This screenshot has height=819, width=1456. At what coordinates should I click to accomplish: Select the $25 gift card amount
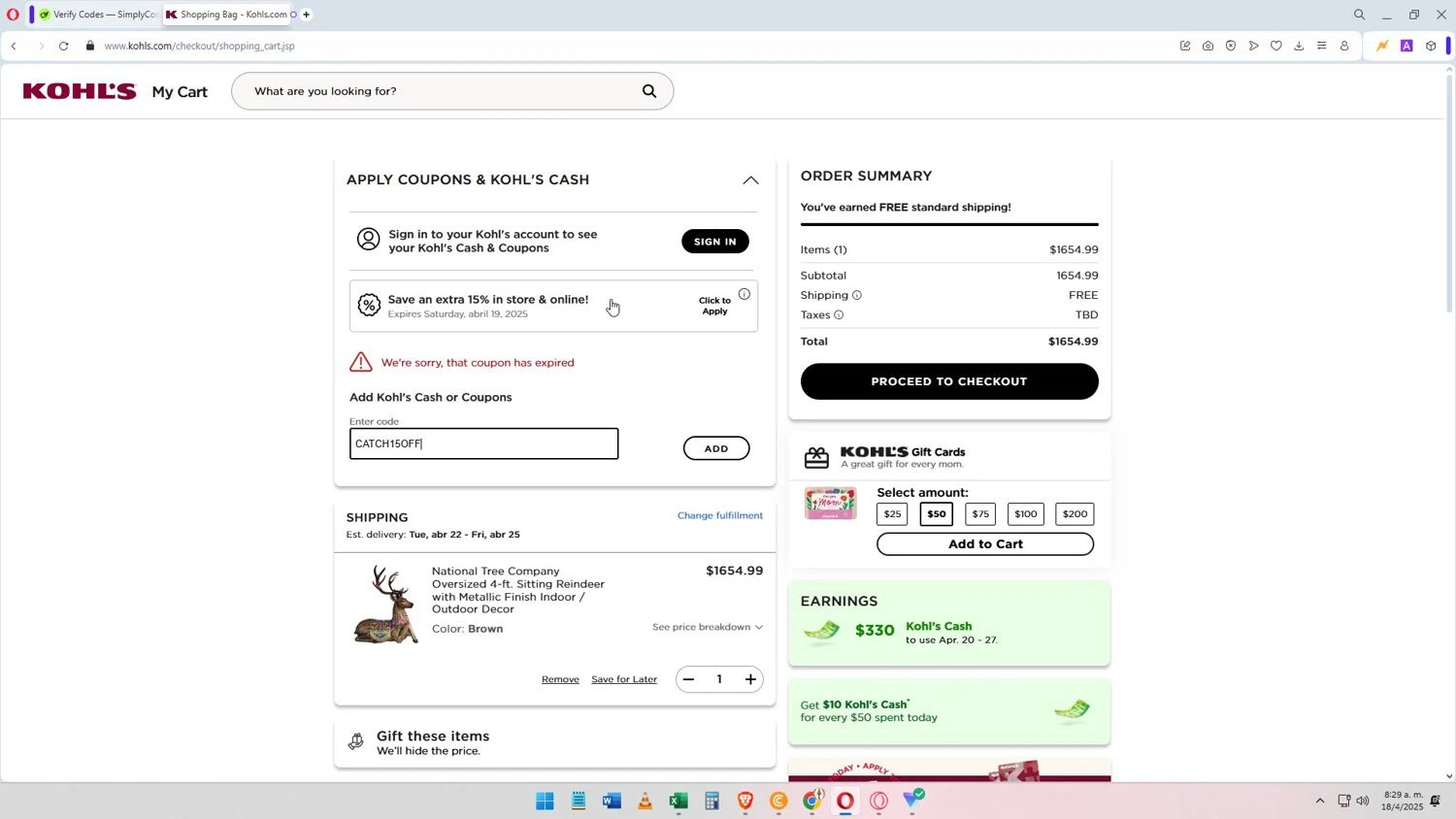(892, 514)
